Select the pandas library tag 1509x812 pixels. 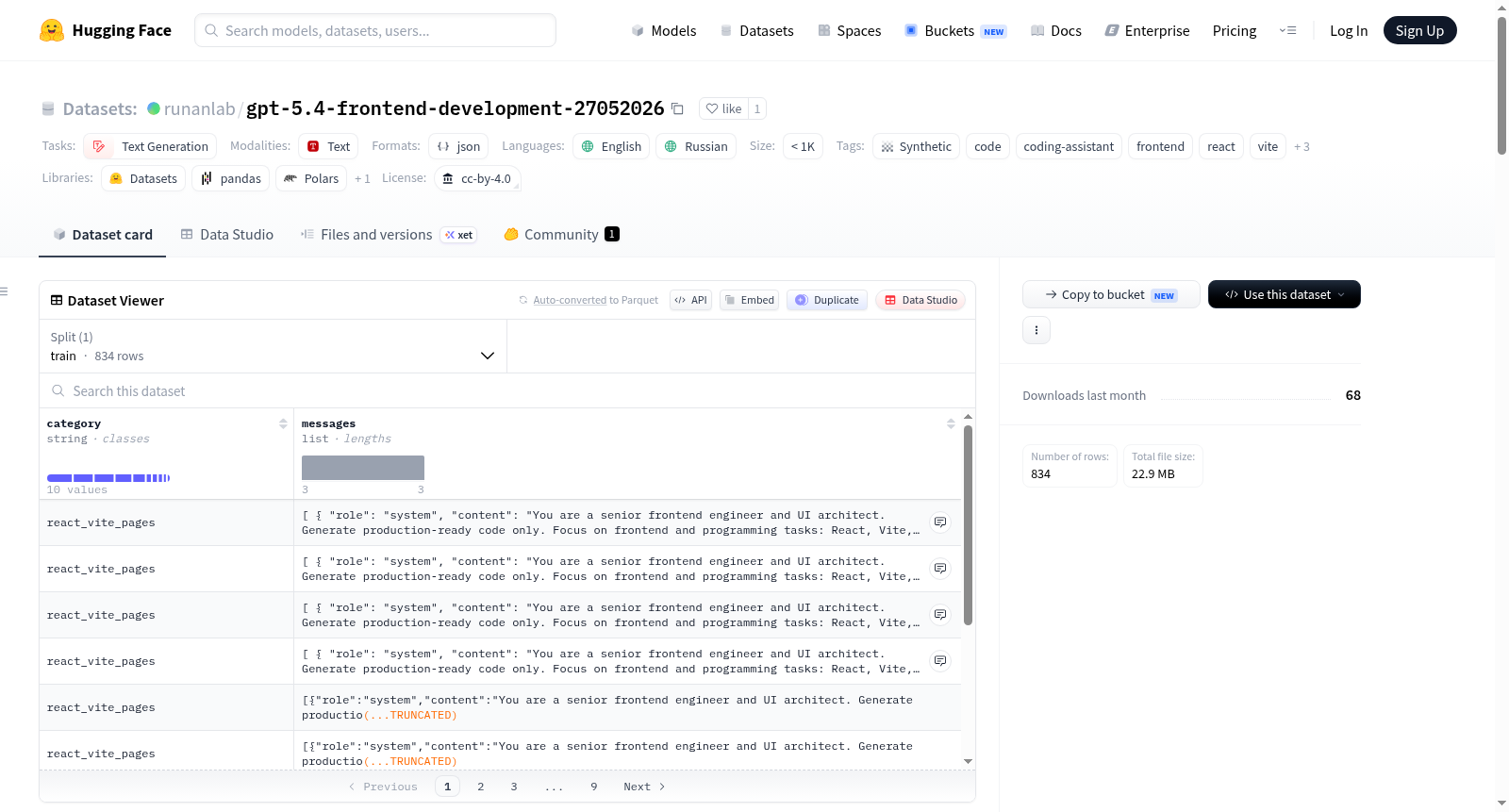(x=231, y=178)
